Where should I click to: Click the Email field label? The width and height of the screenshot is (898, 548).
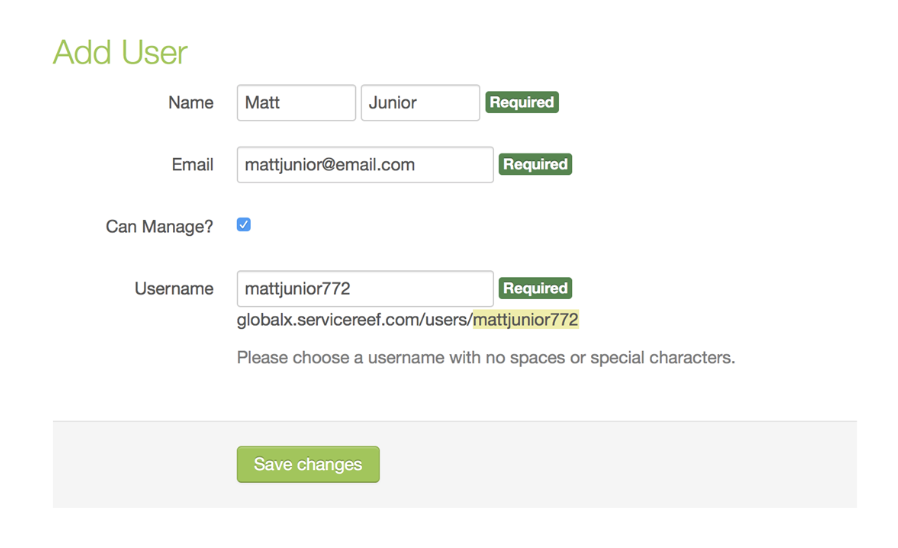tap(192, 165)
